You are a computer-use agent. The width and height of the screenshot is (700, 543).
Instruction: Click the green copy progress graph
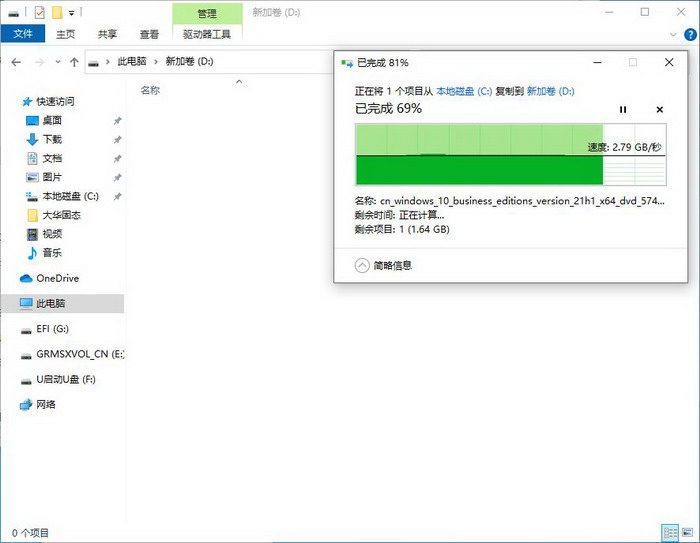[480, 155]
